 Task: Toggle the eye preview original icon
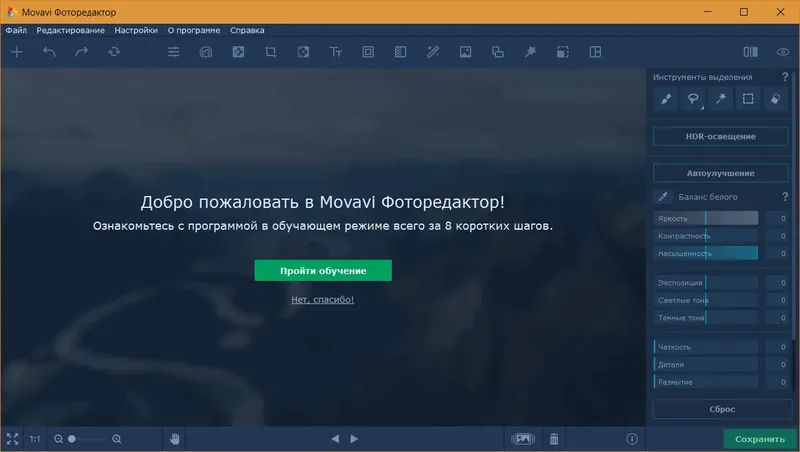783,52
